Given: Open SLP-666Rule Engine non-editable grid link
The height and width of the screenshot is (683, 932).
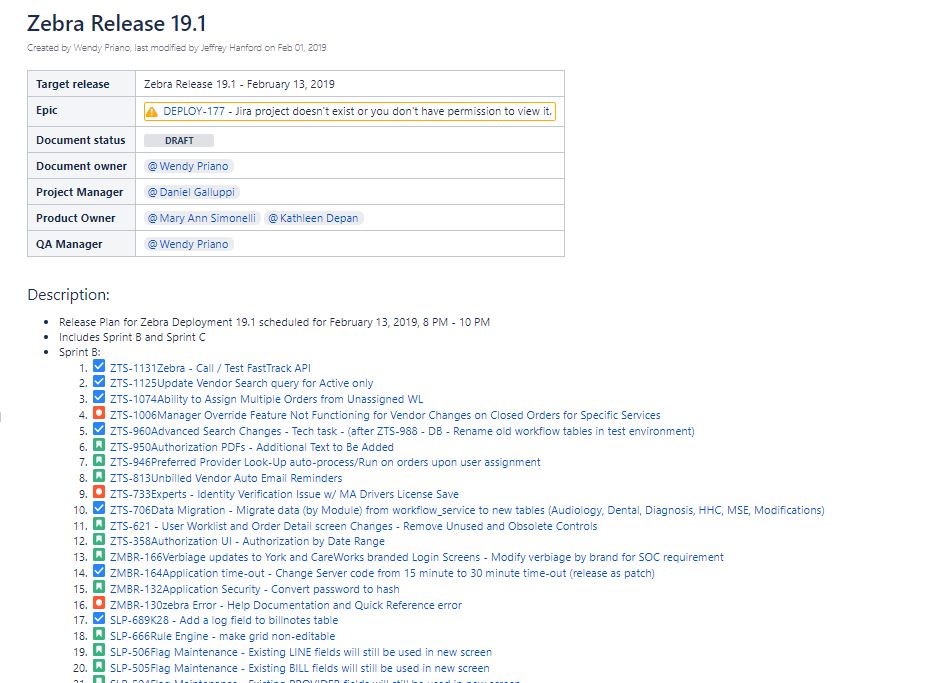Looking at the screenshot, I should [x=222, y=636].
